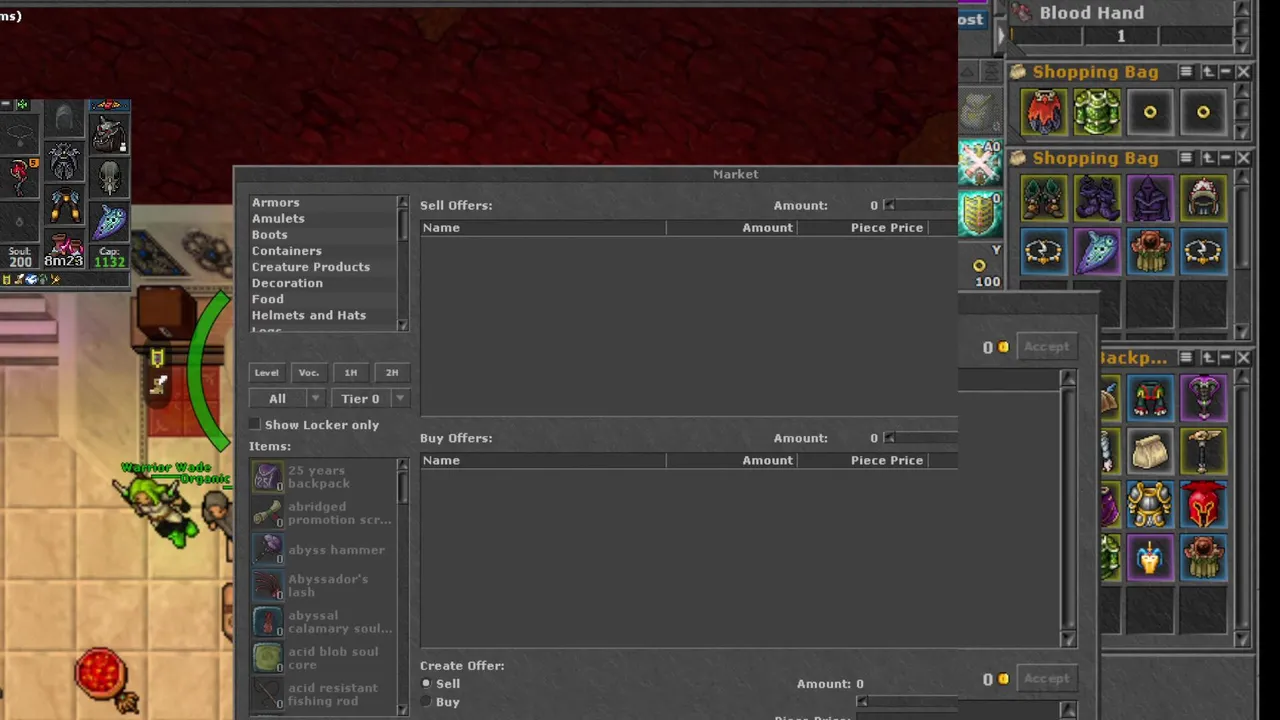Sort Buy Offers by Amount column
1280x720 pixels.
731,460
